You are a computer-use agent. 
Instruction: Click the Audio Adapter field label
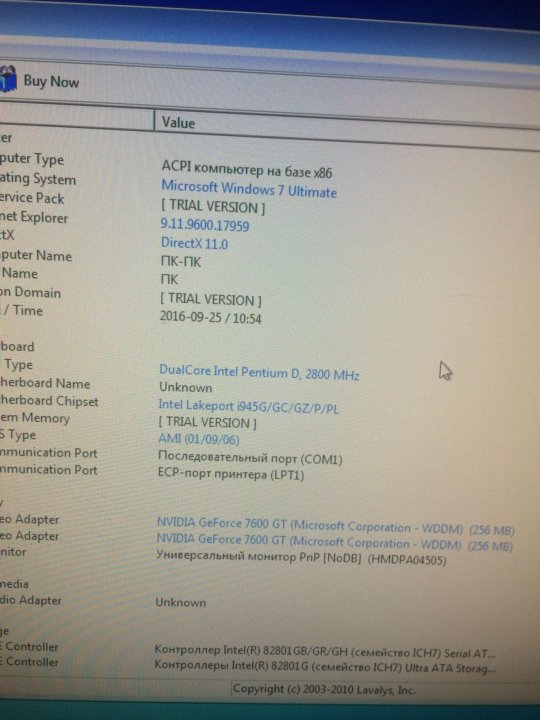pos(30,600)
